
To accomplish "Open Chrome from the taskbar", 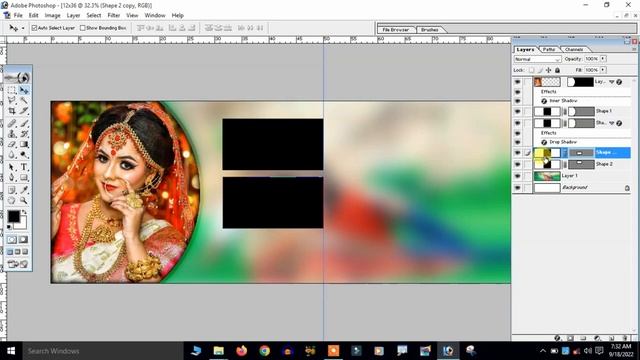I will coord(264,351).
